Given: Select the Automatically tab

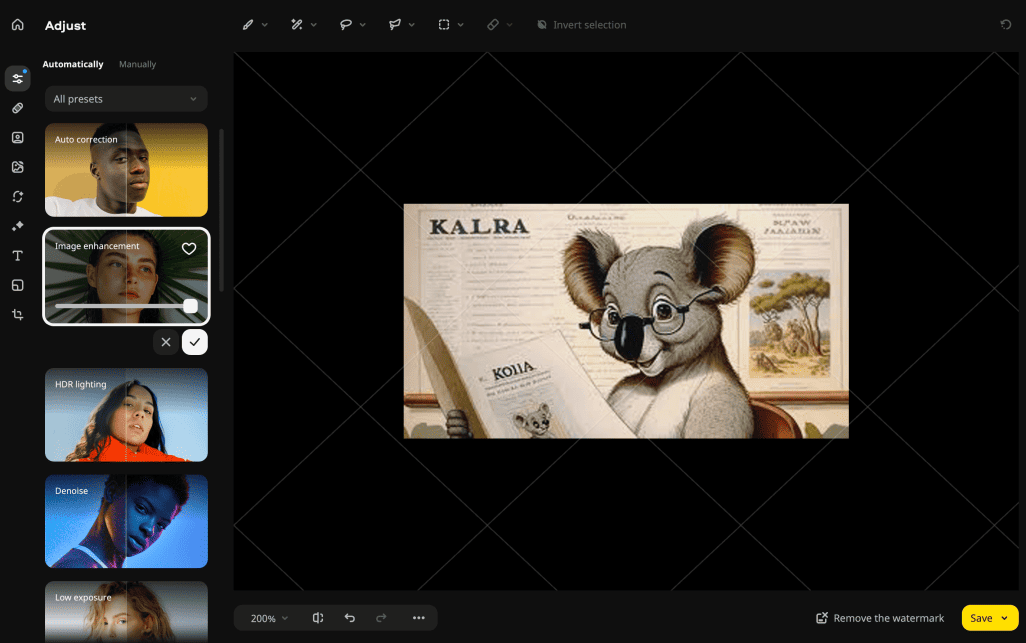Looking at the screenshot, I should click(x=73, y=64).
